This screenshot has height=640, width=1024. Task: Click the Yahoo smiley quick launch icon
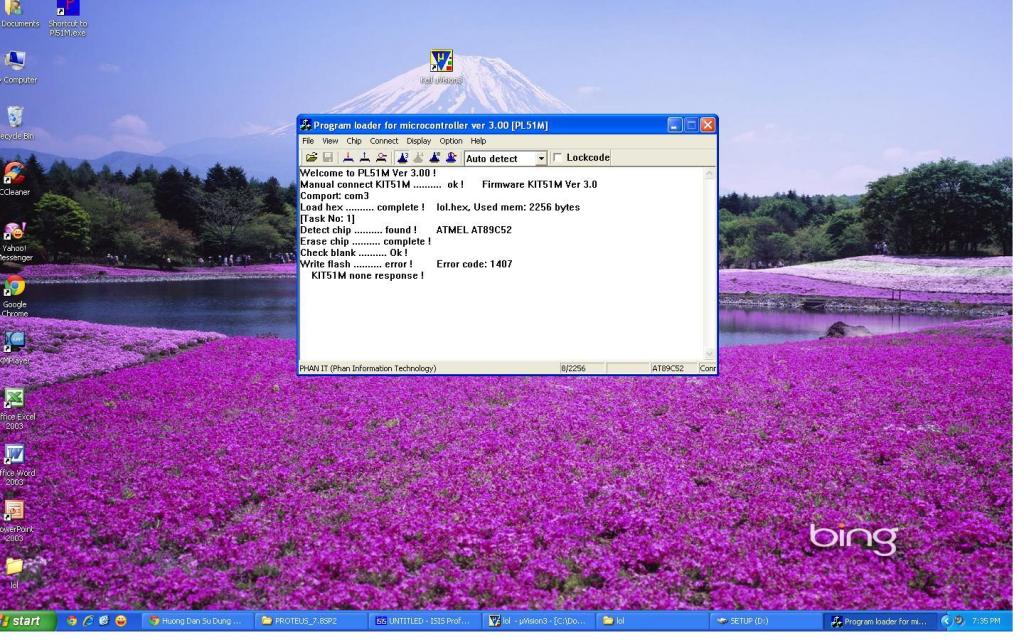[121, 621]
